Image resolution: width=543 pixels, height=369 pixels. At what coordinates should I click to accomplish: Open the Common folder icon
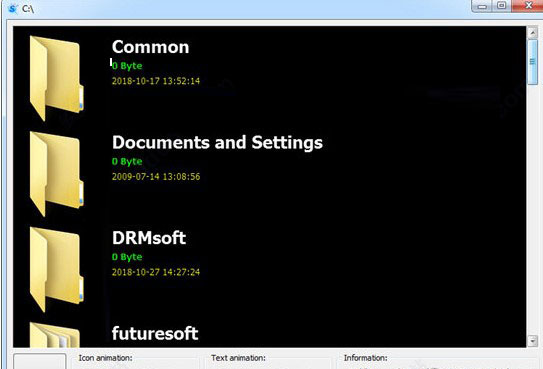click(x=57, y=79)
